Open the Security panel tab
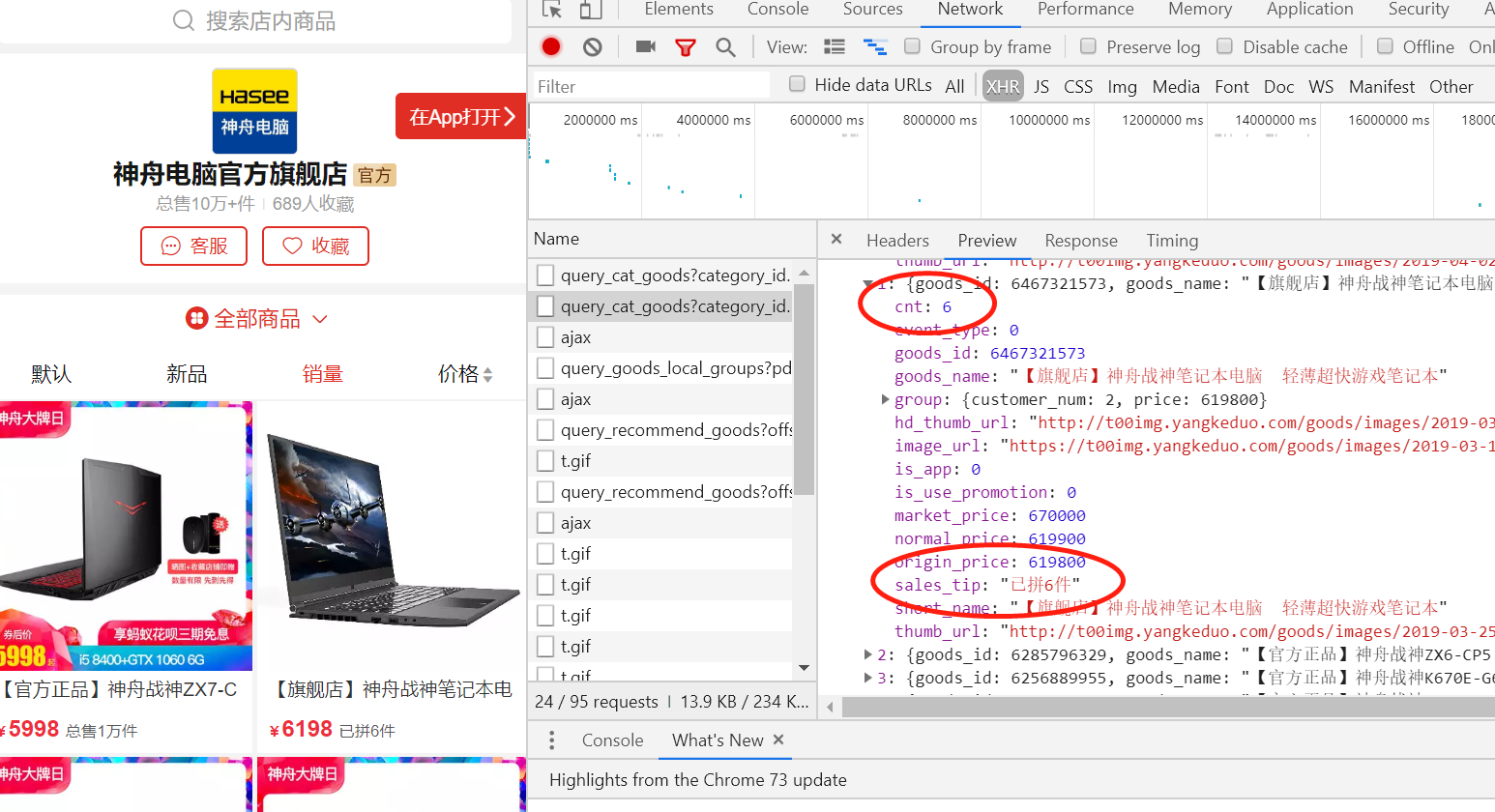The image size is (1495, 812). 1419,10
